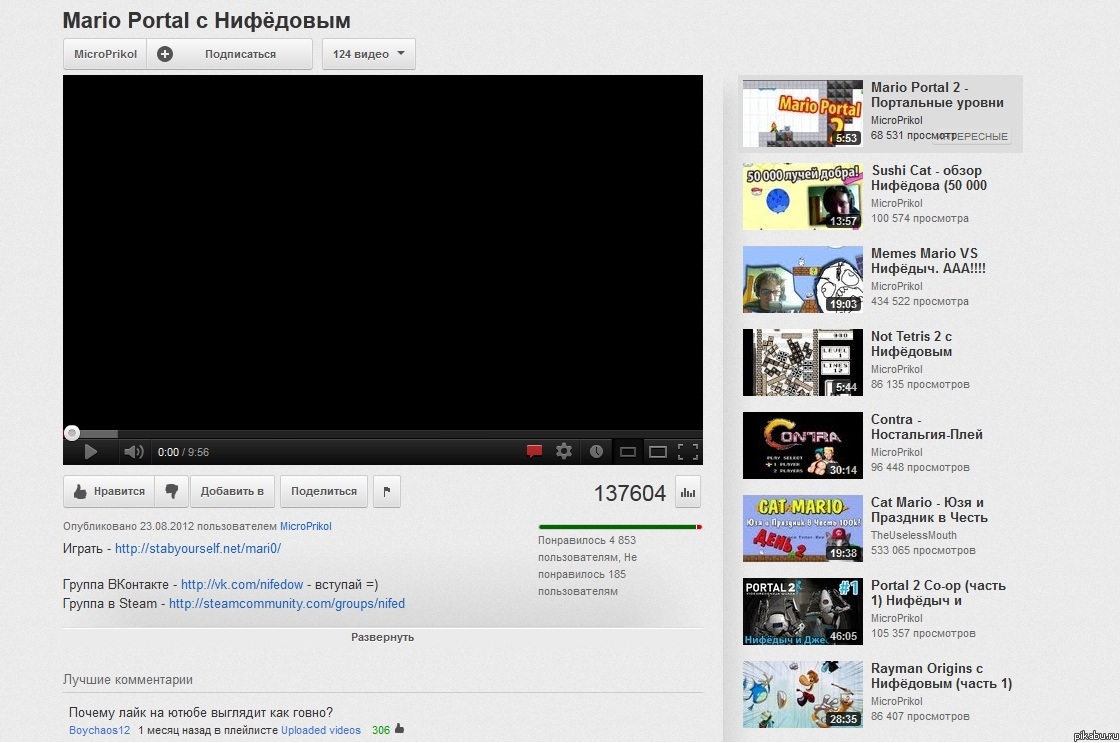The width and height of the screenshot is (1120, 743).
Task: Click the video progress scrubber handle
Action: coord(71,432)
